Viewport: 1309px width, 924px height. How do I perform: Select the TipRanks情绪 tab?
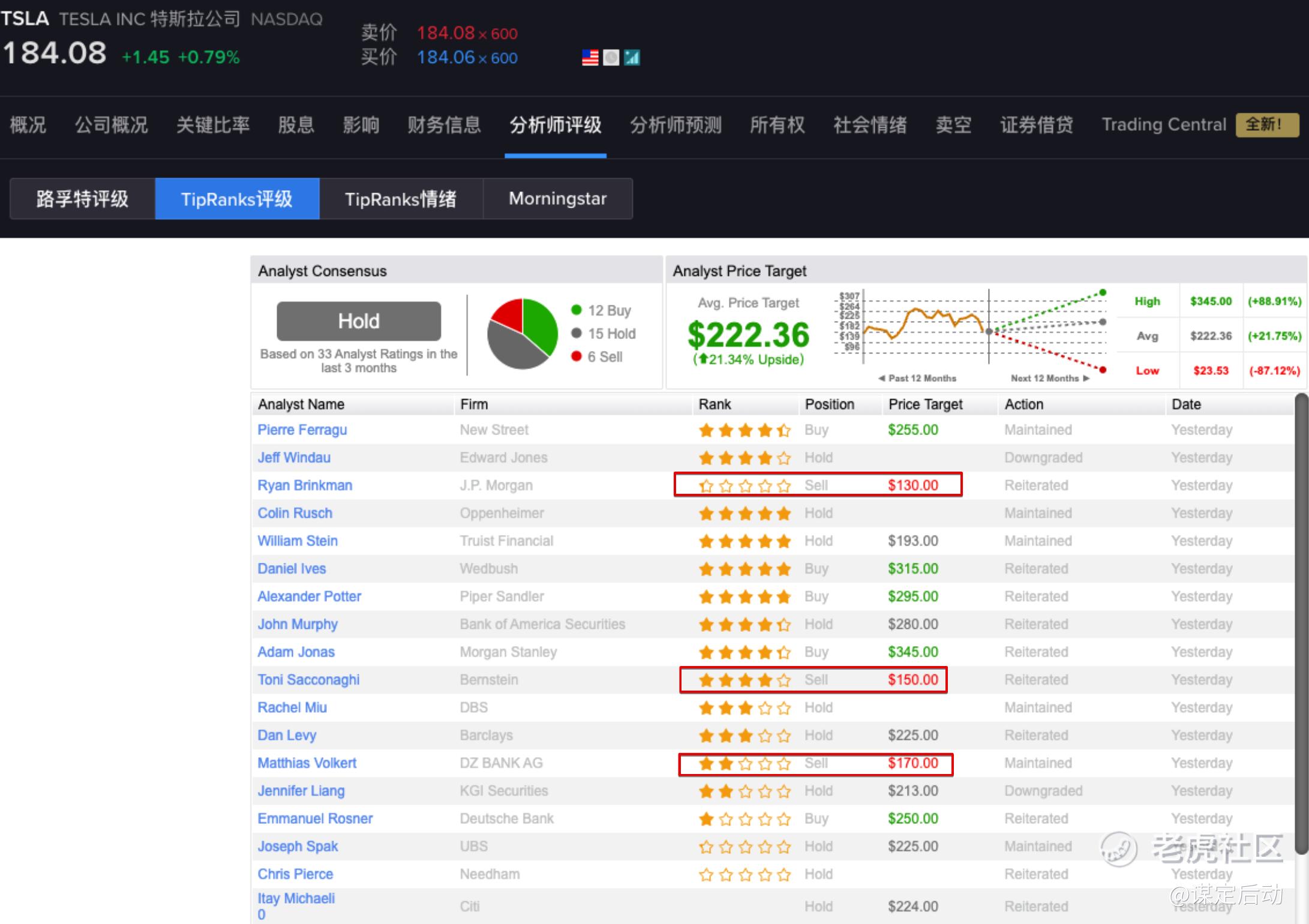tap(401, 199)
